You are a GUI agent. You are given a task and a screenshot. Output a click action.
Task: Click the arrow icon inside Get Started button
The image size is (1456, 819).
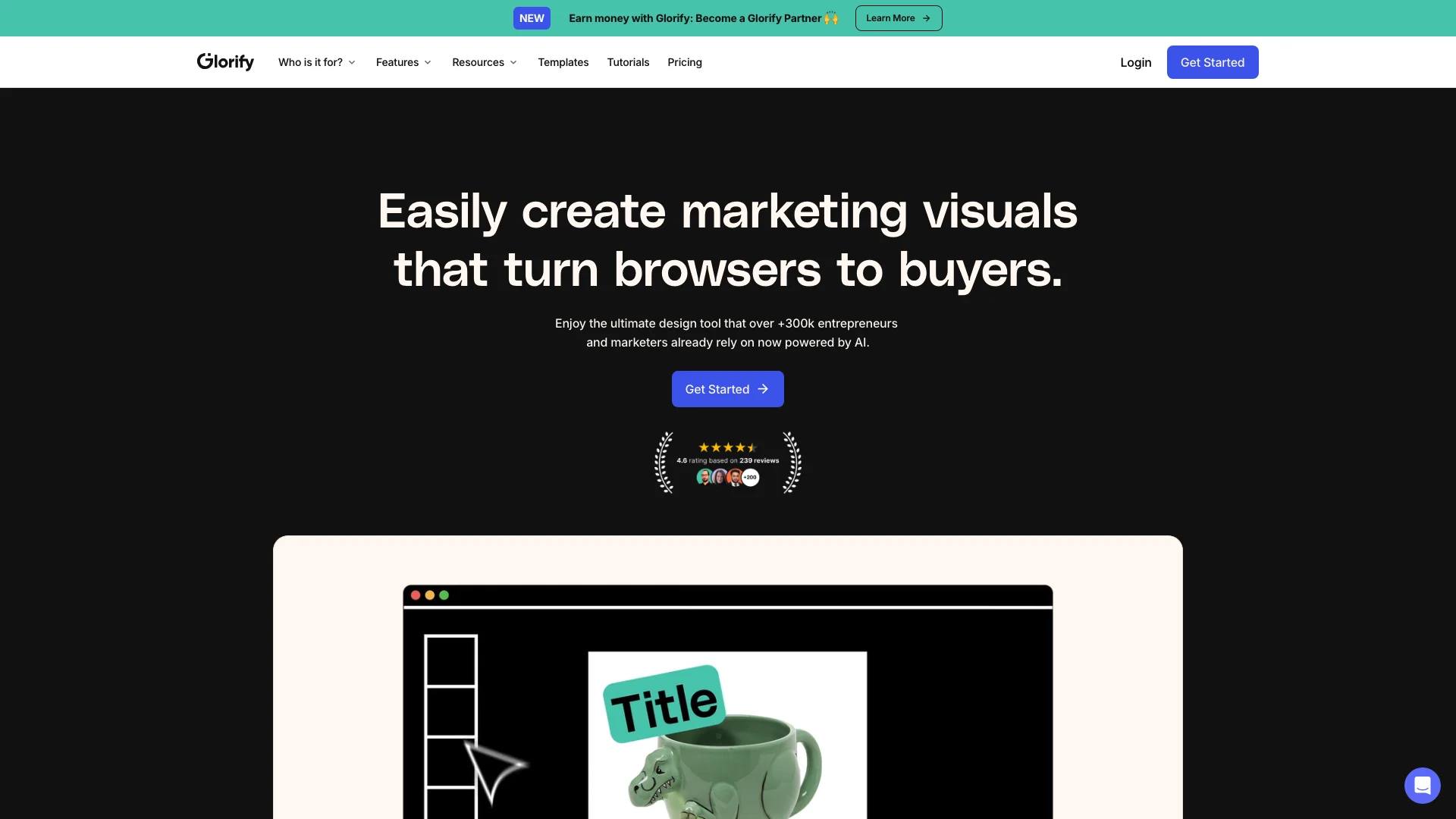click(764, 389)
